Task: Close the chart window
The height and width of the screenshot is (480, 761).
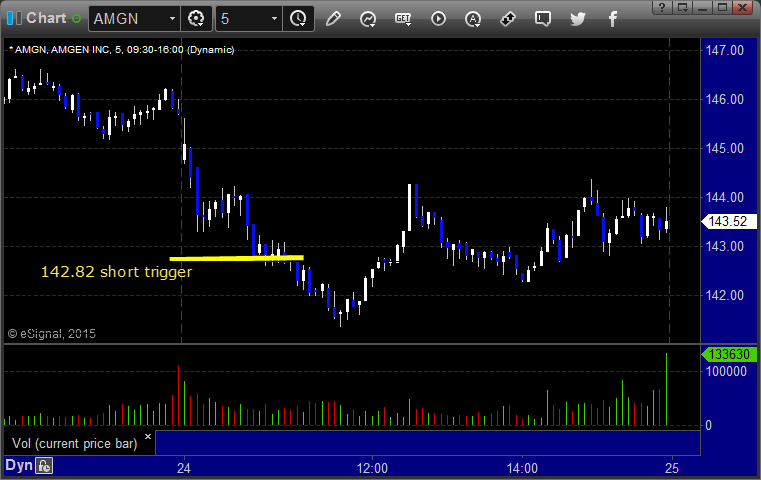Action: point(743,7)
